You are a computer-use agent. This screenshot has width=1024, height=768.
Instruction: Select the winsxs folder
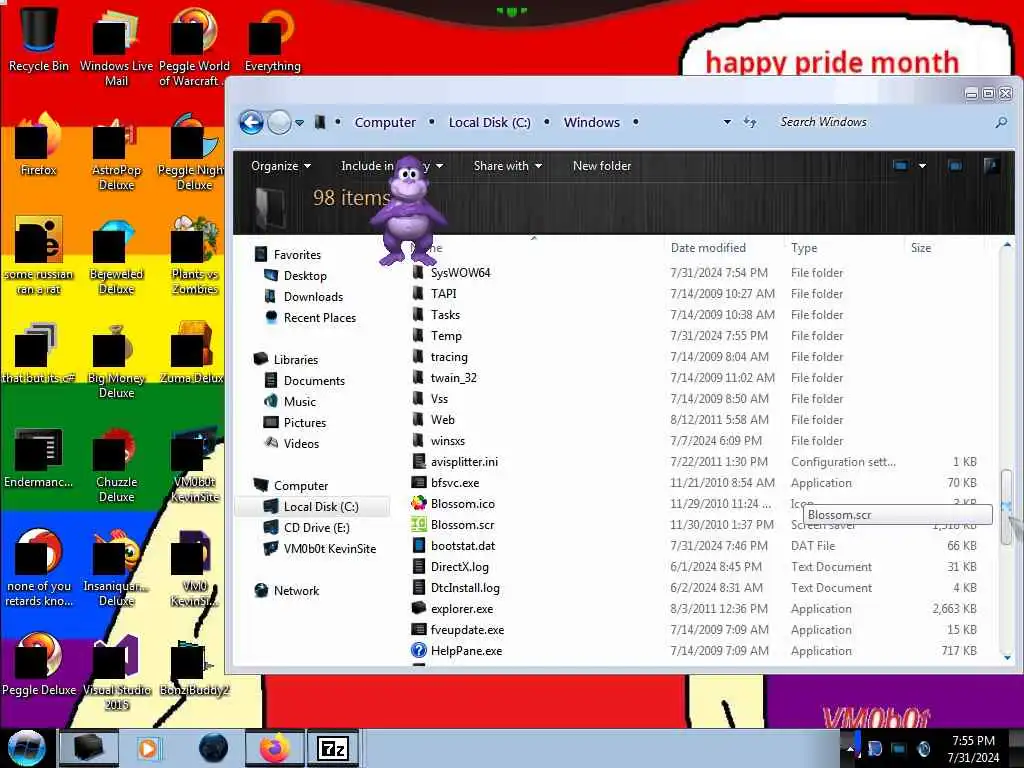pyautogui.click(x=447, y=441)
